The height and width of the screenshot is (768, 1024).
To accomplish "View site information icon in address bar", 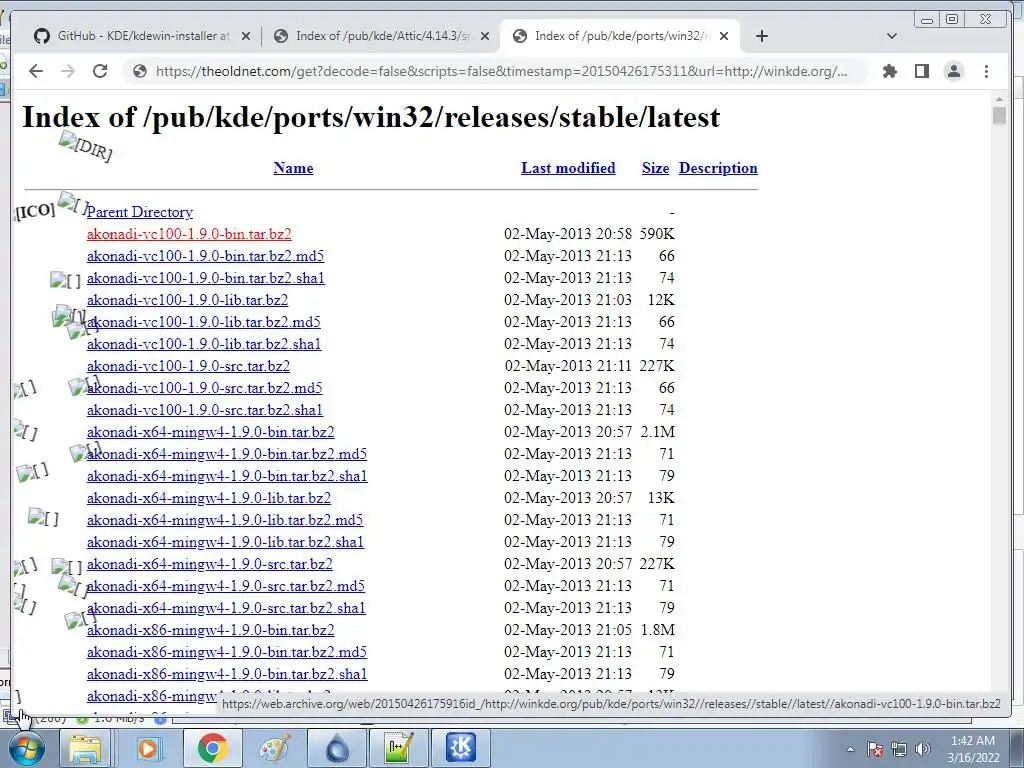I will [140, 71].
